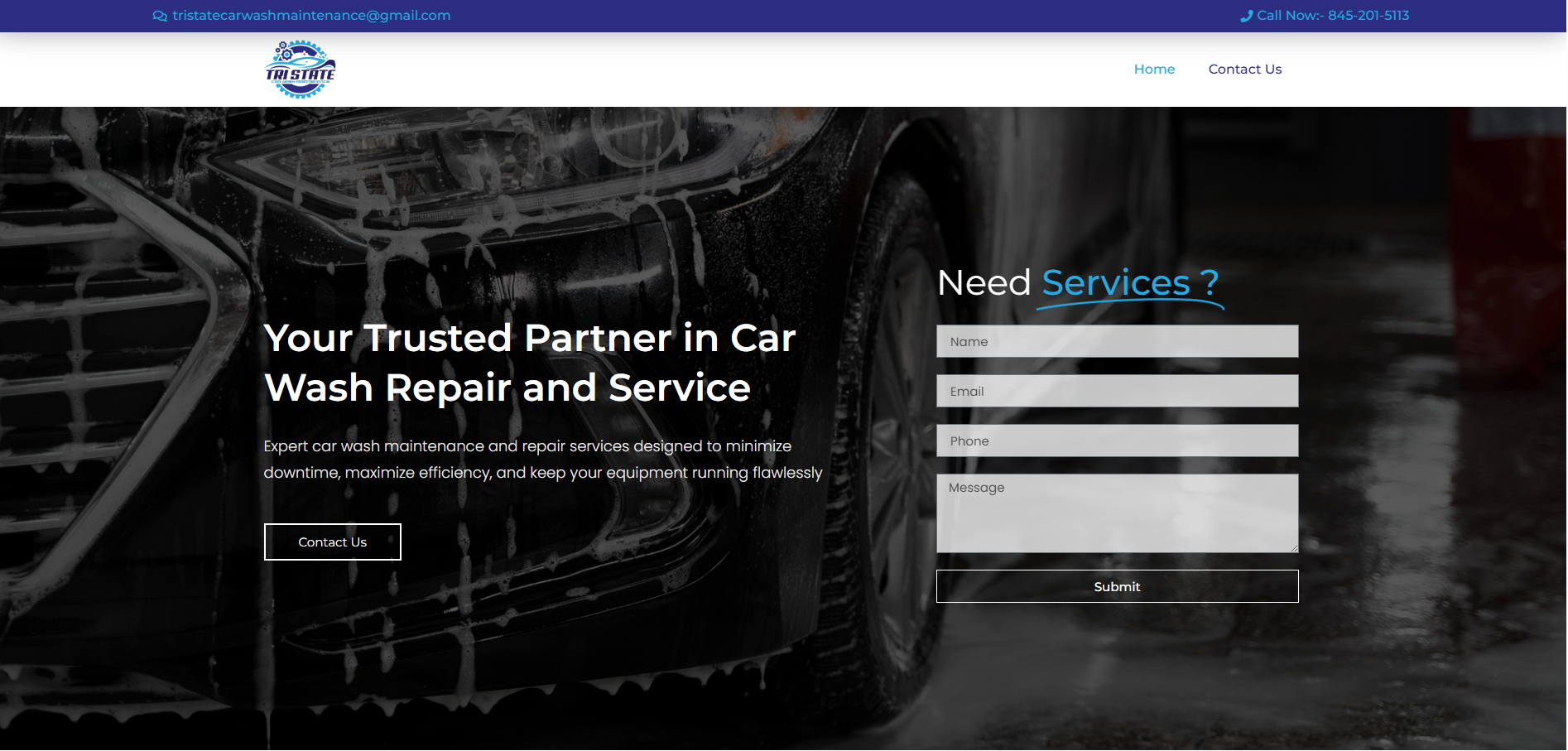Open Contact Us in the navigation menu
1568x751 pixels.
pos(1244,70)
